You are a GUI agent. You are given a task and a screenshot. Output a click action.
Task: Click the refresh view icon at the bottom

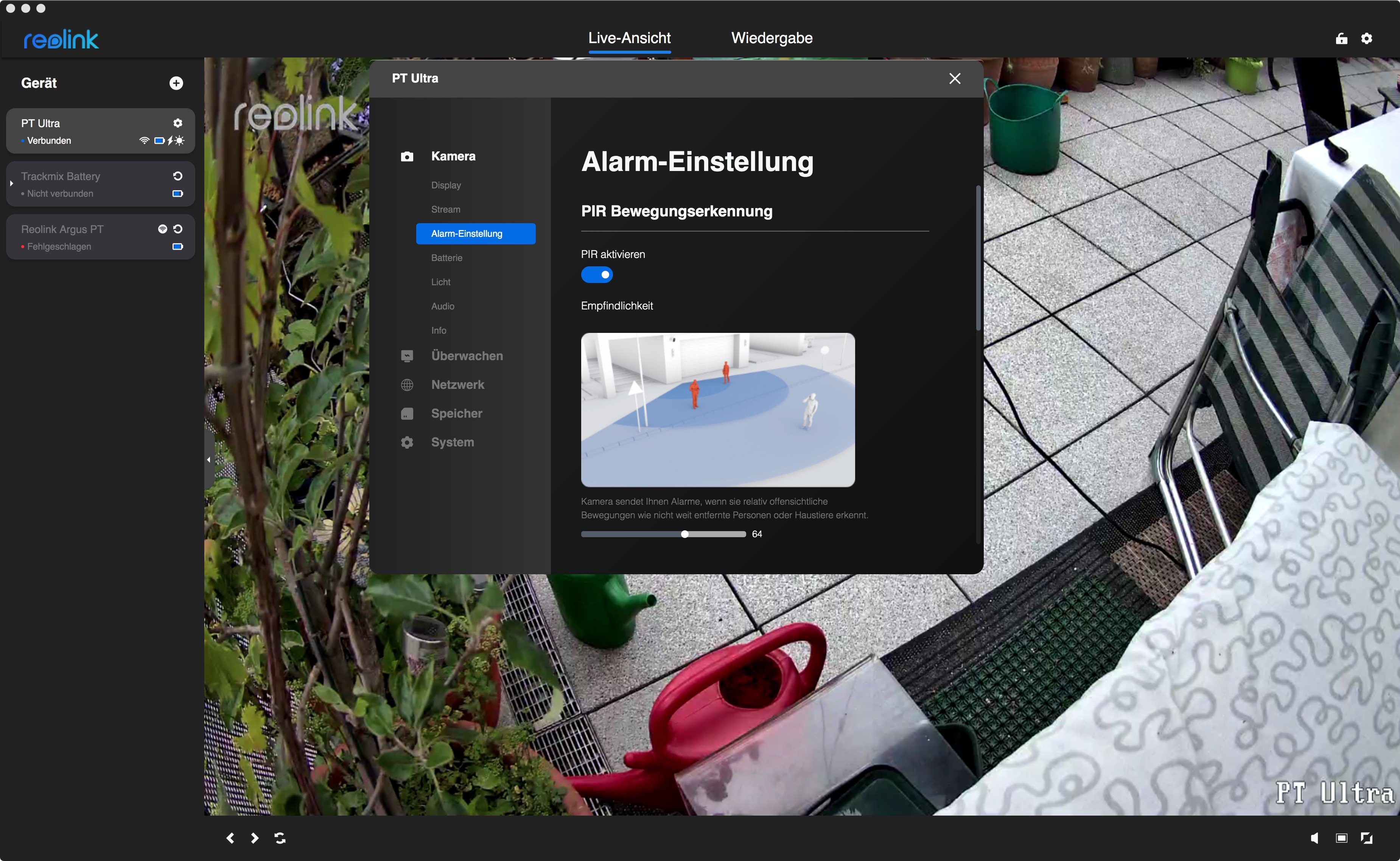280,838
